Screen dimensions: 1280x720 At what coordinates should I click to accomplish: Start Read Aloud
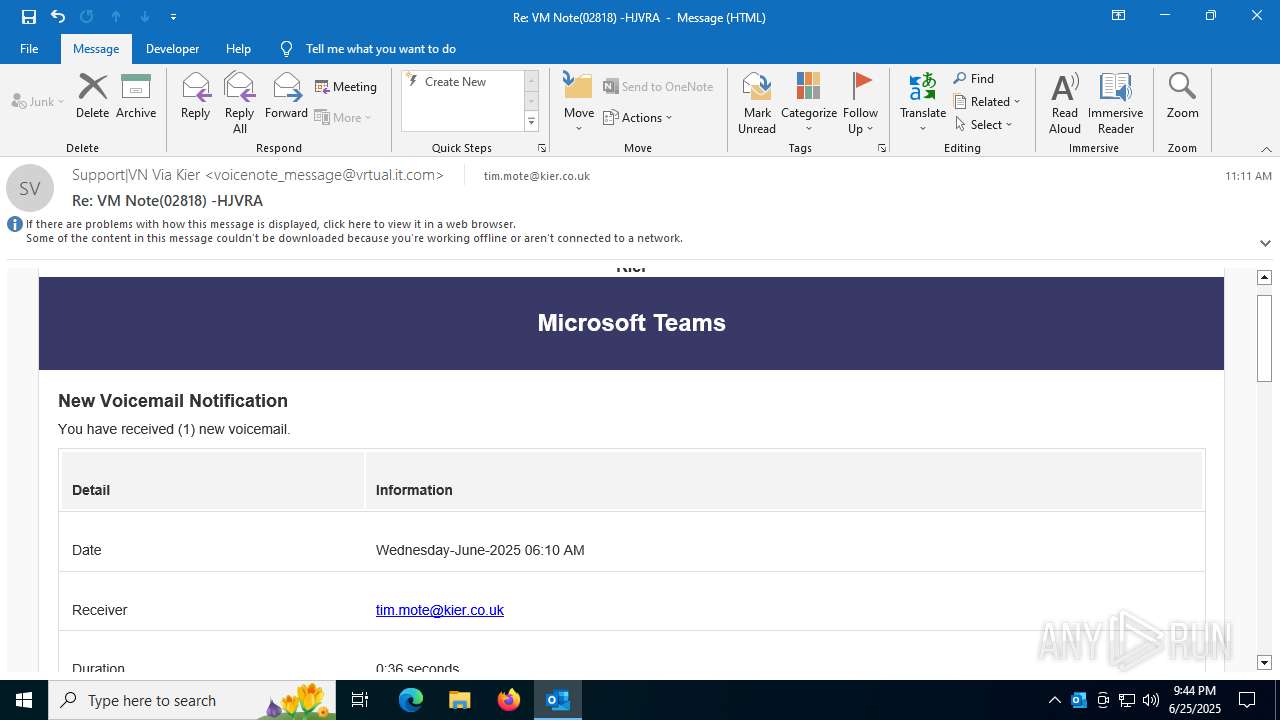pos(1065,103)
